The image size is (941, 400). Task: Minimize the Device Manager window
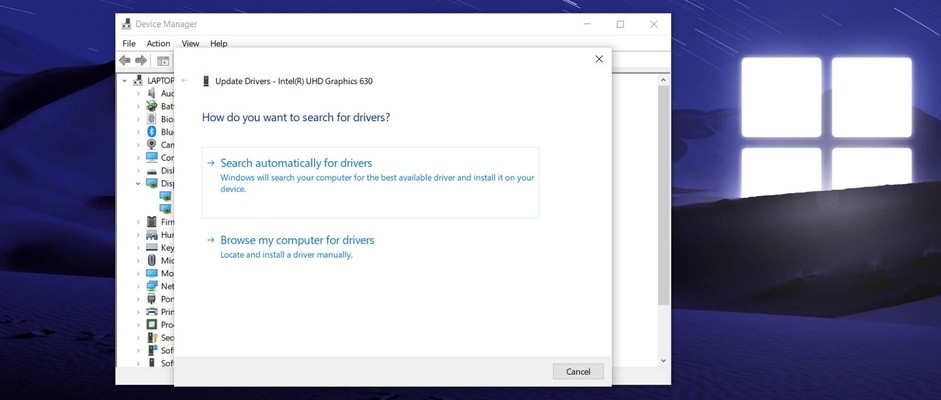[586, 25]
